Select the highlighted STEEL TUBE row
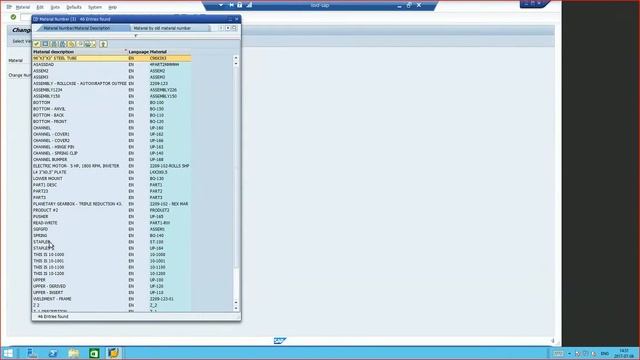The image size is (640, 360). tap(112, 58)
